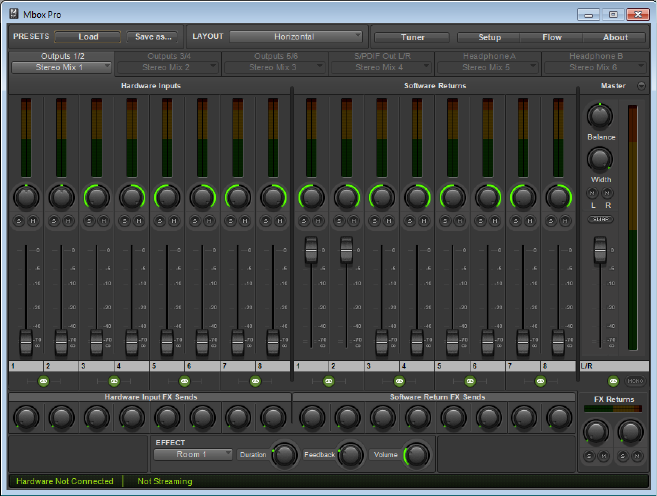Solo hardware input channel 1

(20, 220)
